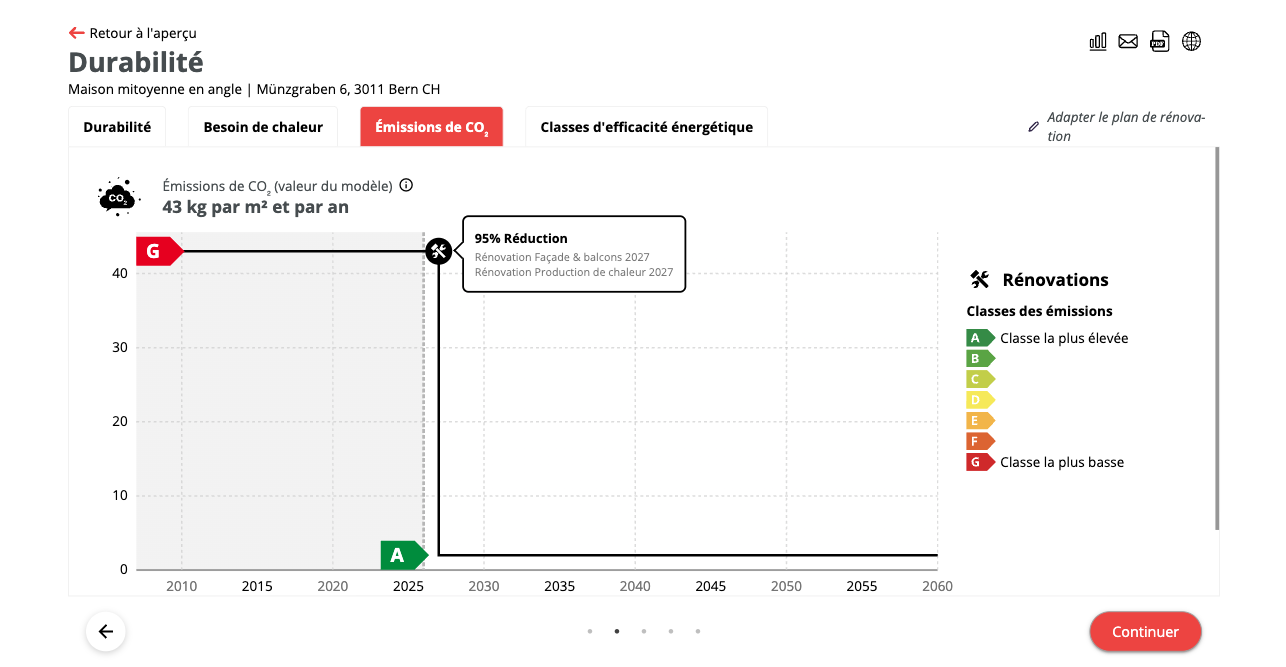The image size is (1286, 667).
Task: Open the Besoin de chaleur tab
Action: pyautogui.click(x=263, y=127)
